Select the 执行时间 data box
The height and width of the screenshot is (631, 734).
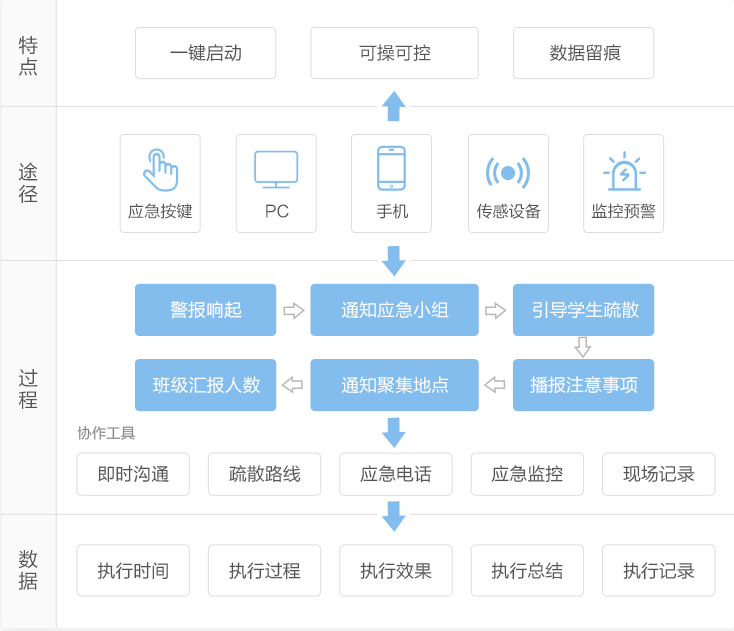[x=133, y=571]
